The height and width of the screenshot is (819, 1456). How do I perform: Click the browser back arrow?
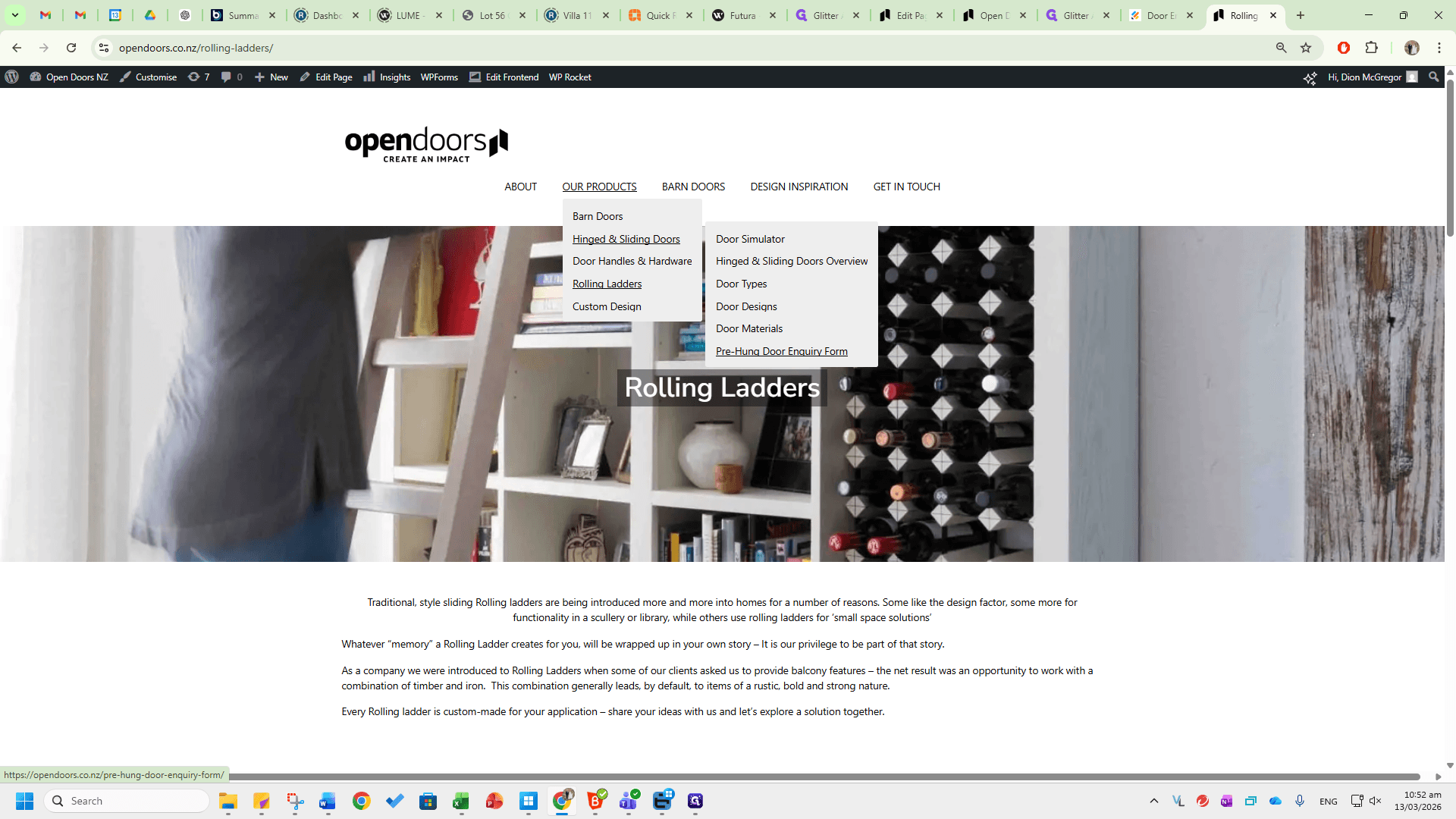17,48
